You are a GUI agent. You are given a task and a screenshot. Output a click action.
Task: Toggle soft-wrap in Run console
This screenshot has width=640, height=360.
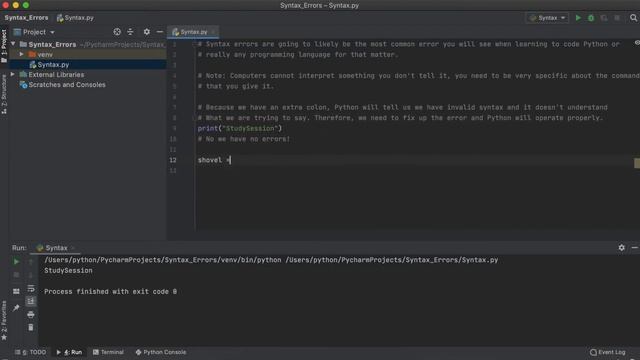[31, 289]
